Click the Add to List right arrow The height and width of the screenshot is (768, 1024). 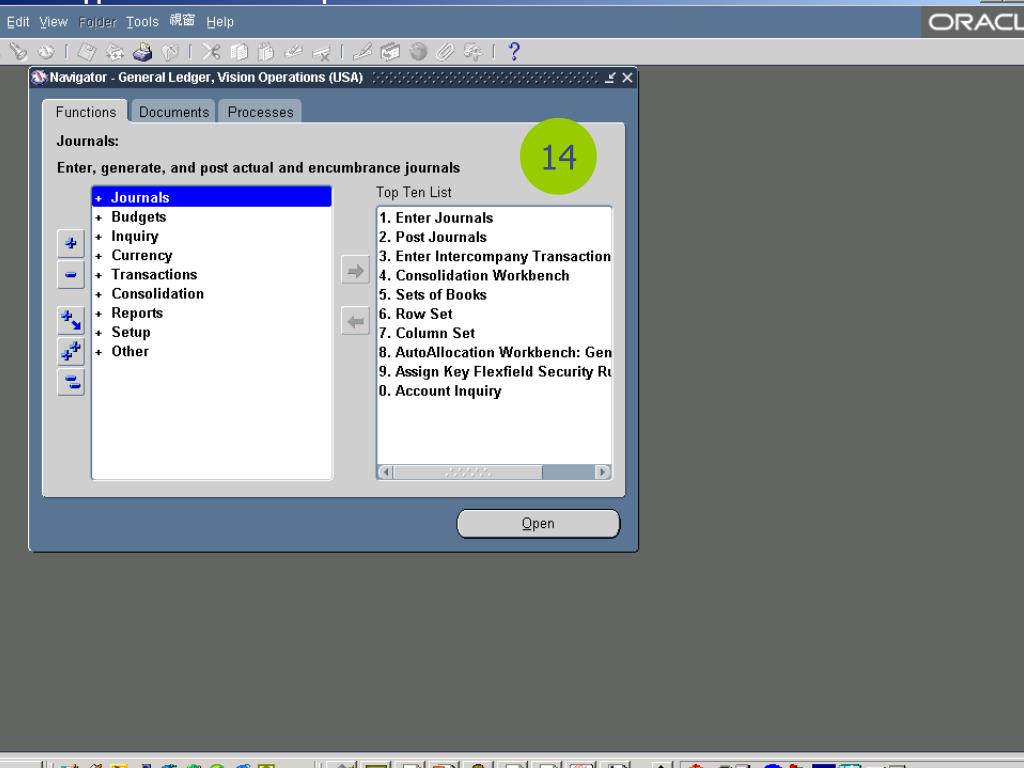(x=355, y=270)
